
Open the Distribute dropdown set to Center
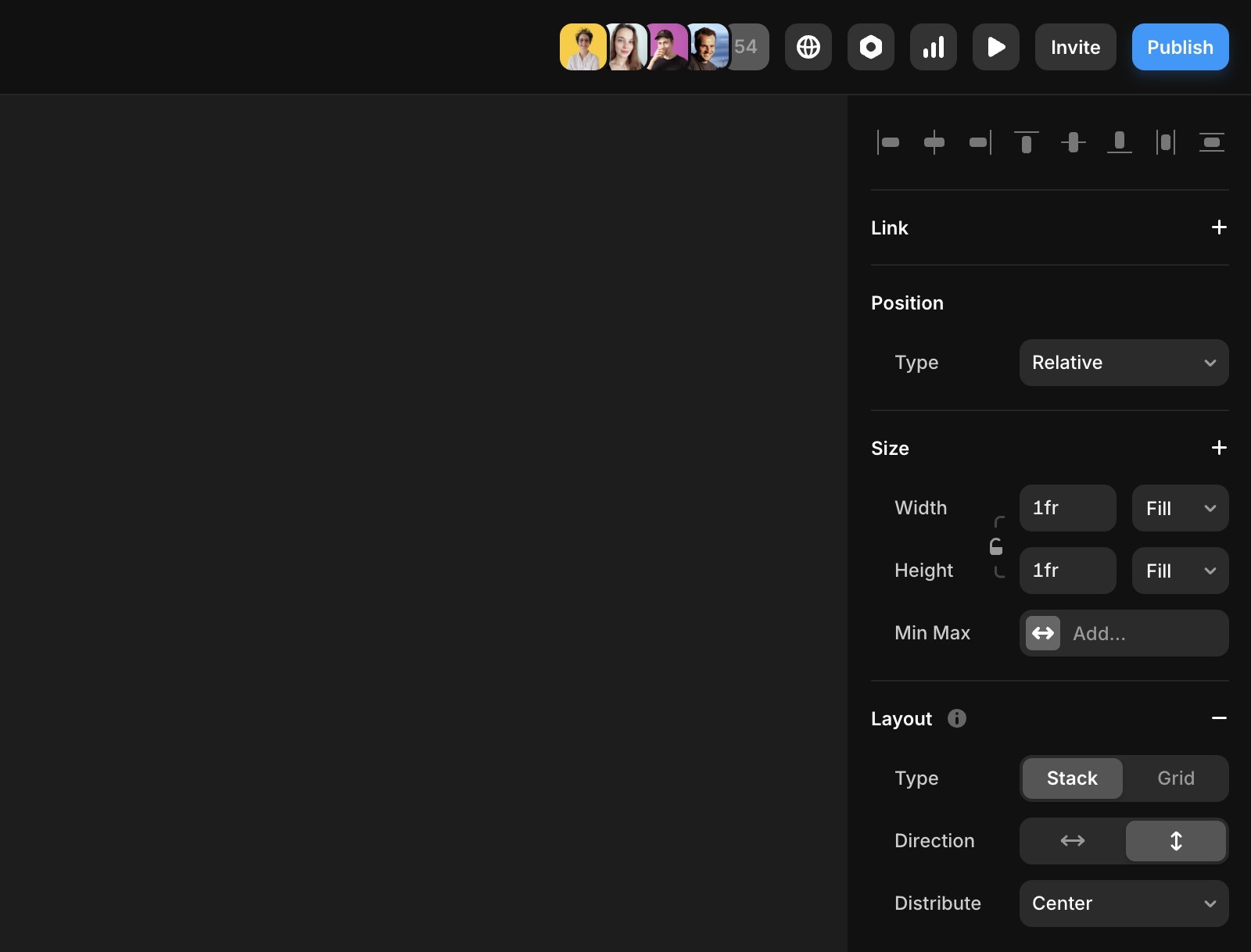(1124, 904)
